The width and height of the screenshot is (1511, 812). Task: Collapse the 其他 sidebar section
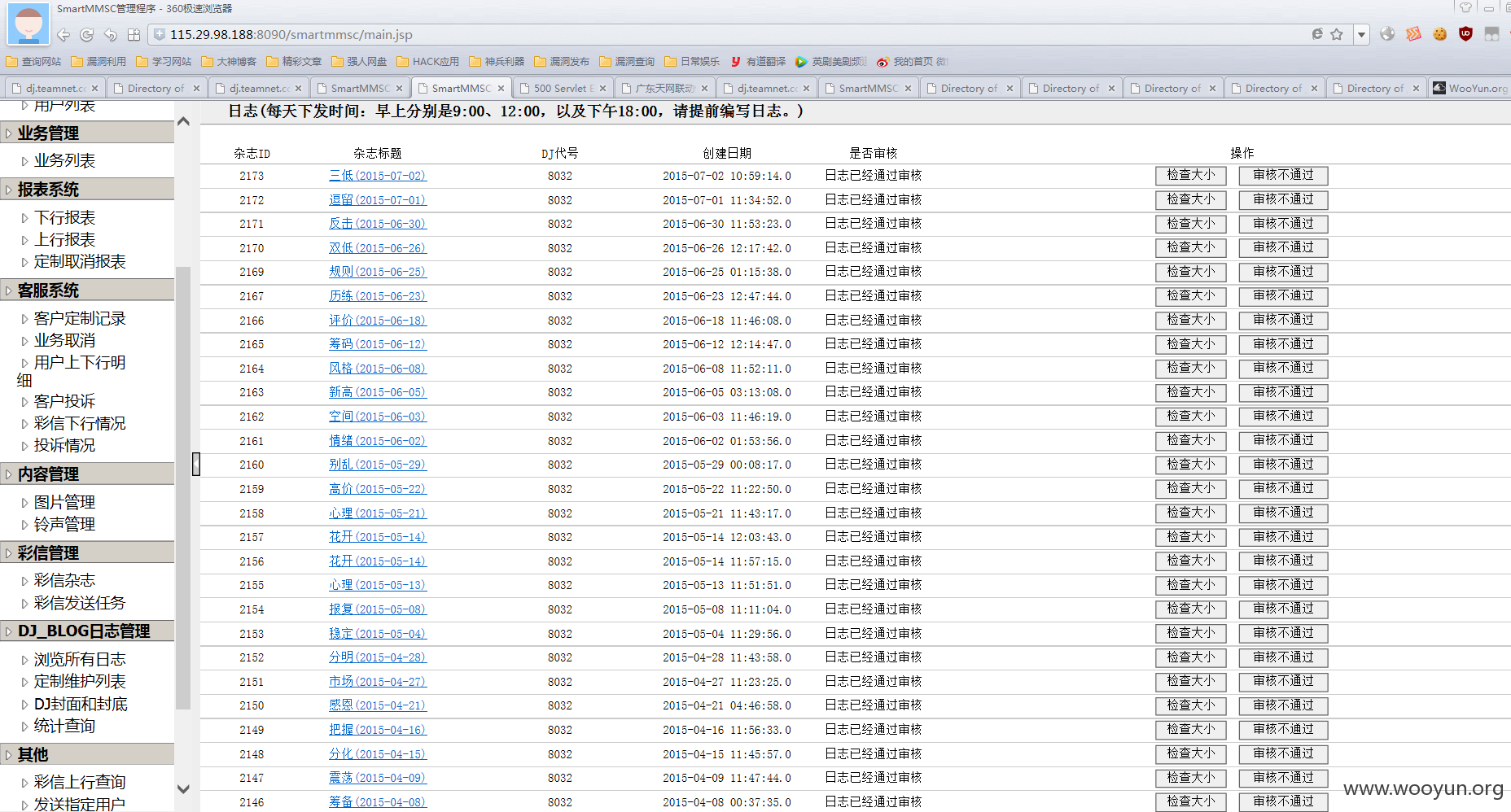[x=87, y=755]
